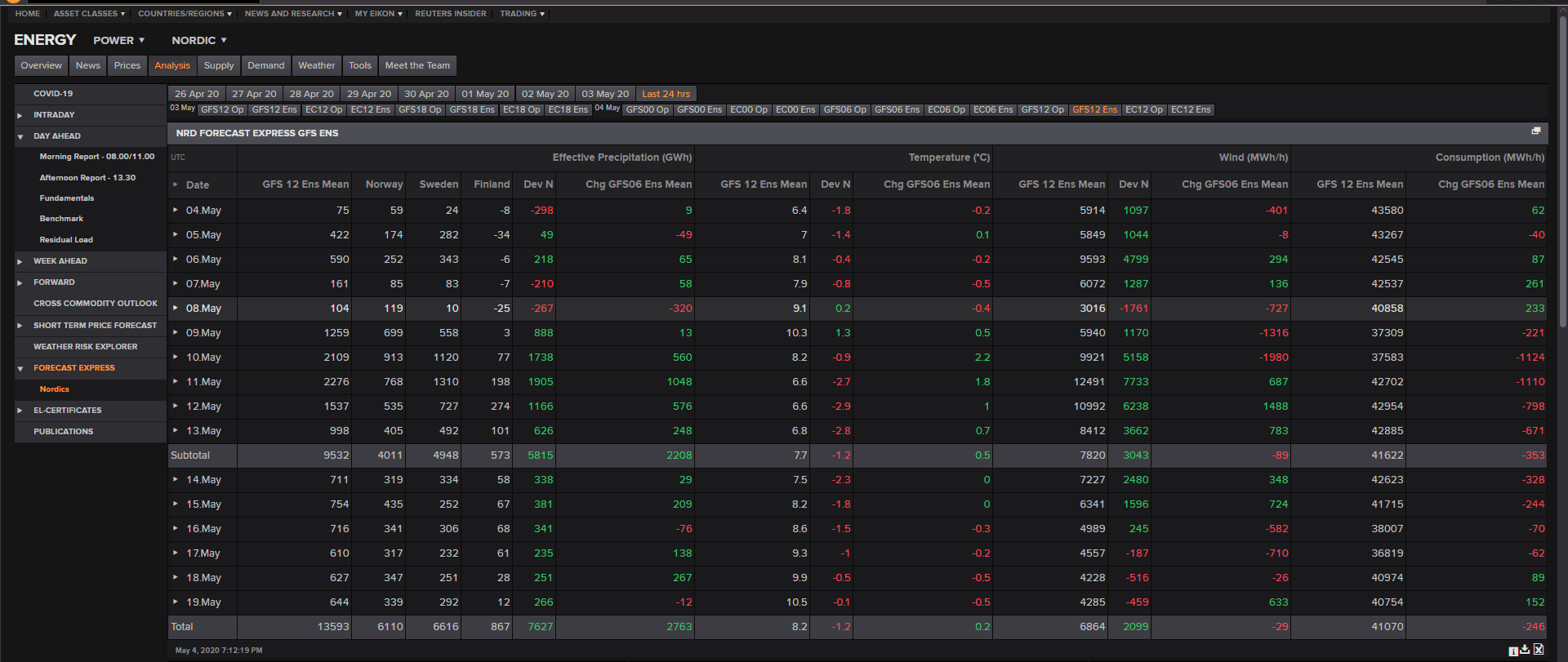Click the info icon below the table

(x=1512, y=651)
